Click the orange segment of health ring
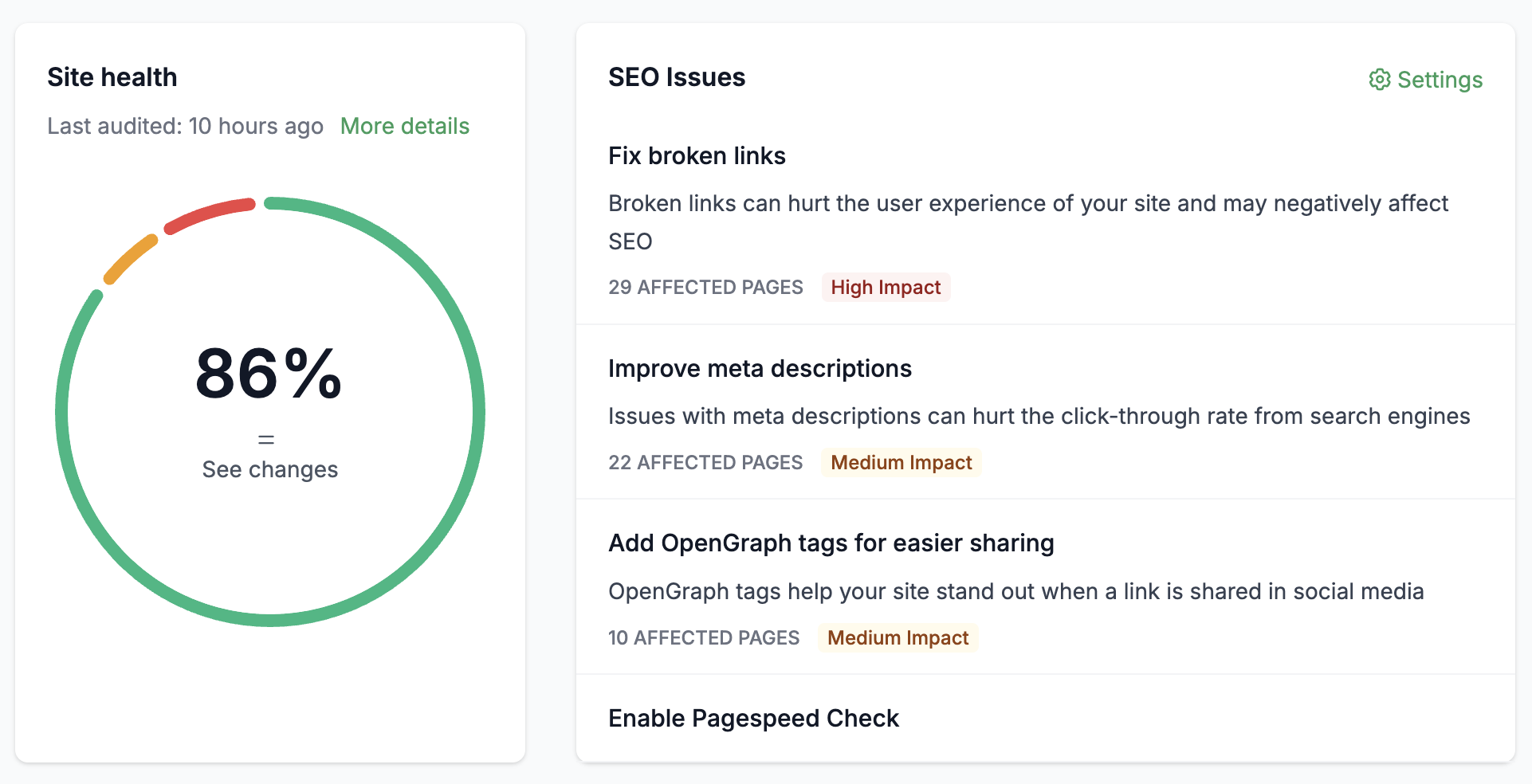The height and width of the screenshot is (784, 1532). click(x=131, y=259)
